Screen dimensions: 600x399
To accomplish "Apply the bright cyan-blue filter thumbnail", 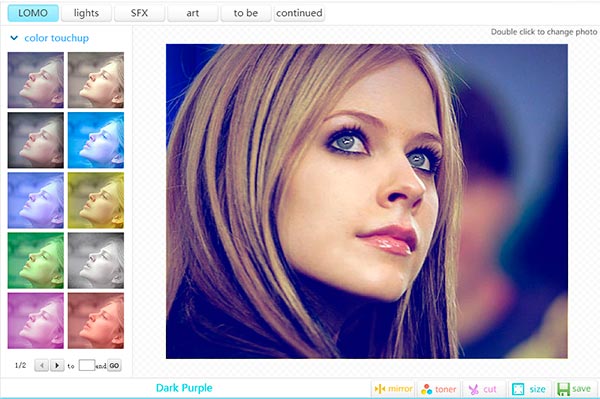I will pyautogui.click(x=96, y=140).
